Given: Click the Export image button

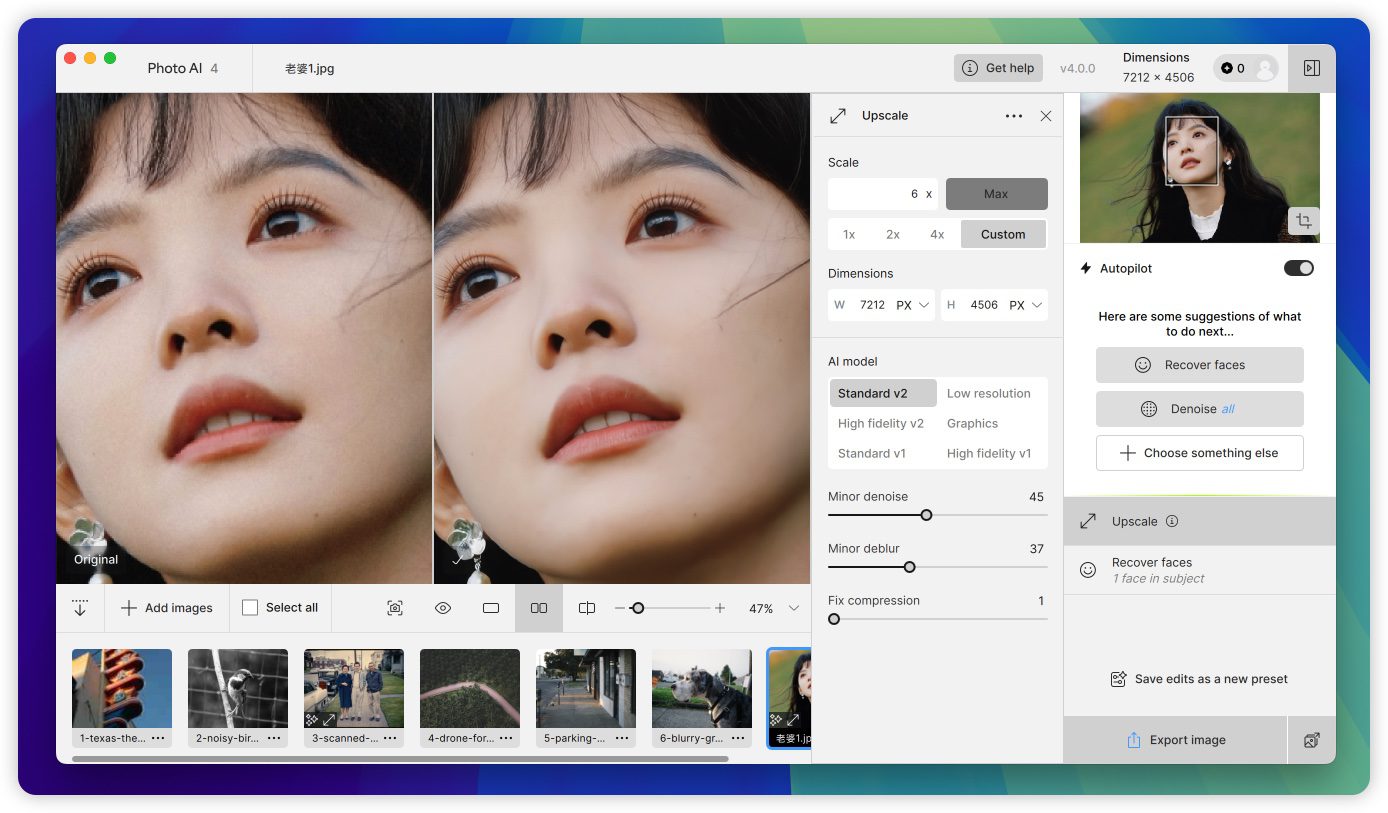Looking at the screenshot, I should point(1175,740).
